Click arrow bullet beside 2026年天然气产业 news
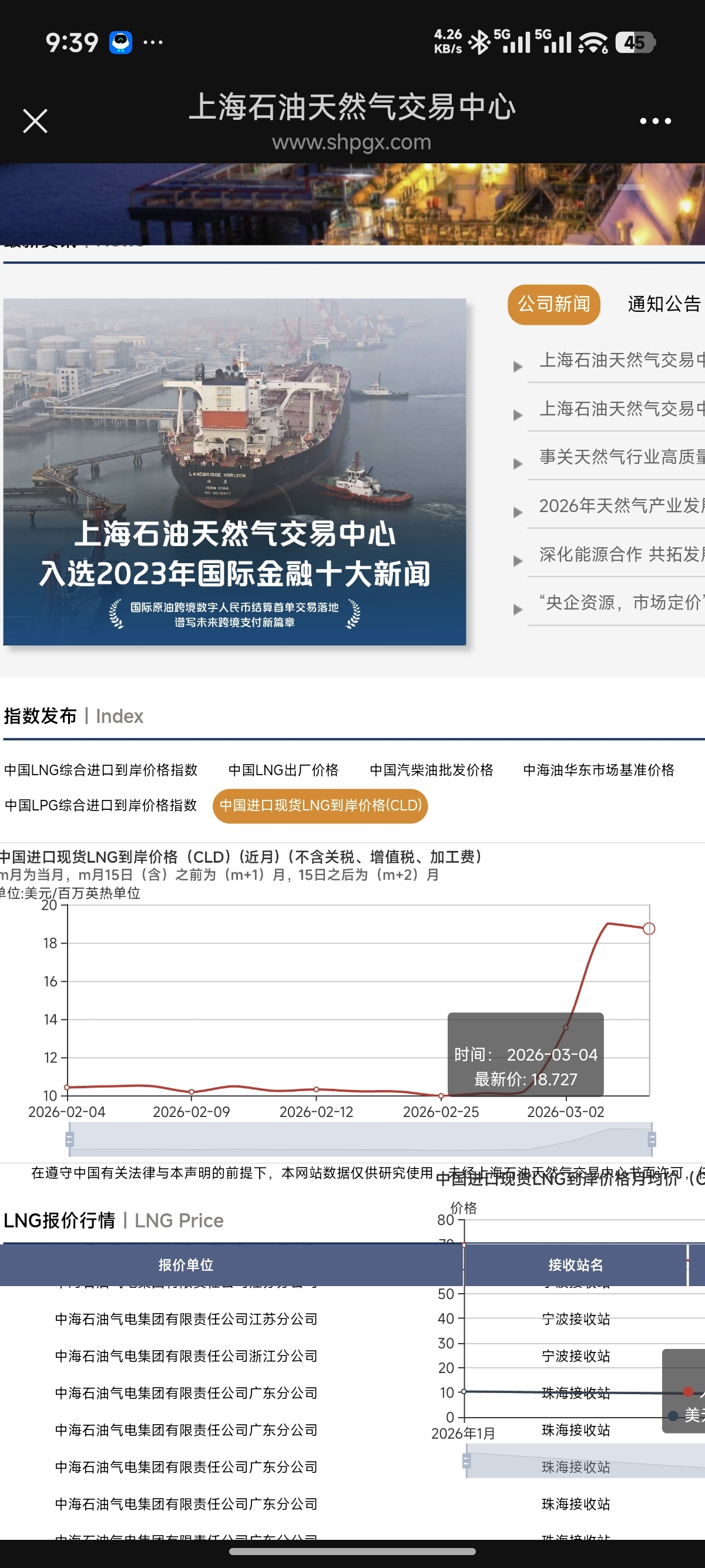Image resolution: width=705 pixels, height=1568 pixels. coord(518,513)
